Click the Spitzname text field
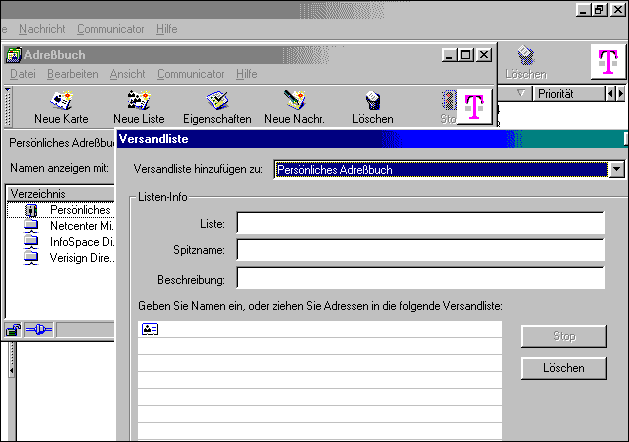 [420, 250]
